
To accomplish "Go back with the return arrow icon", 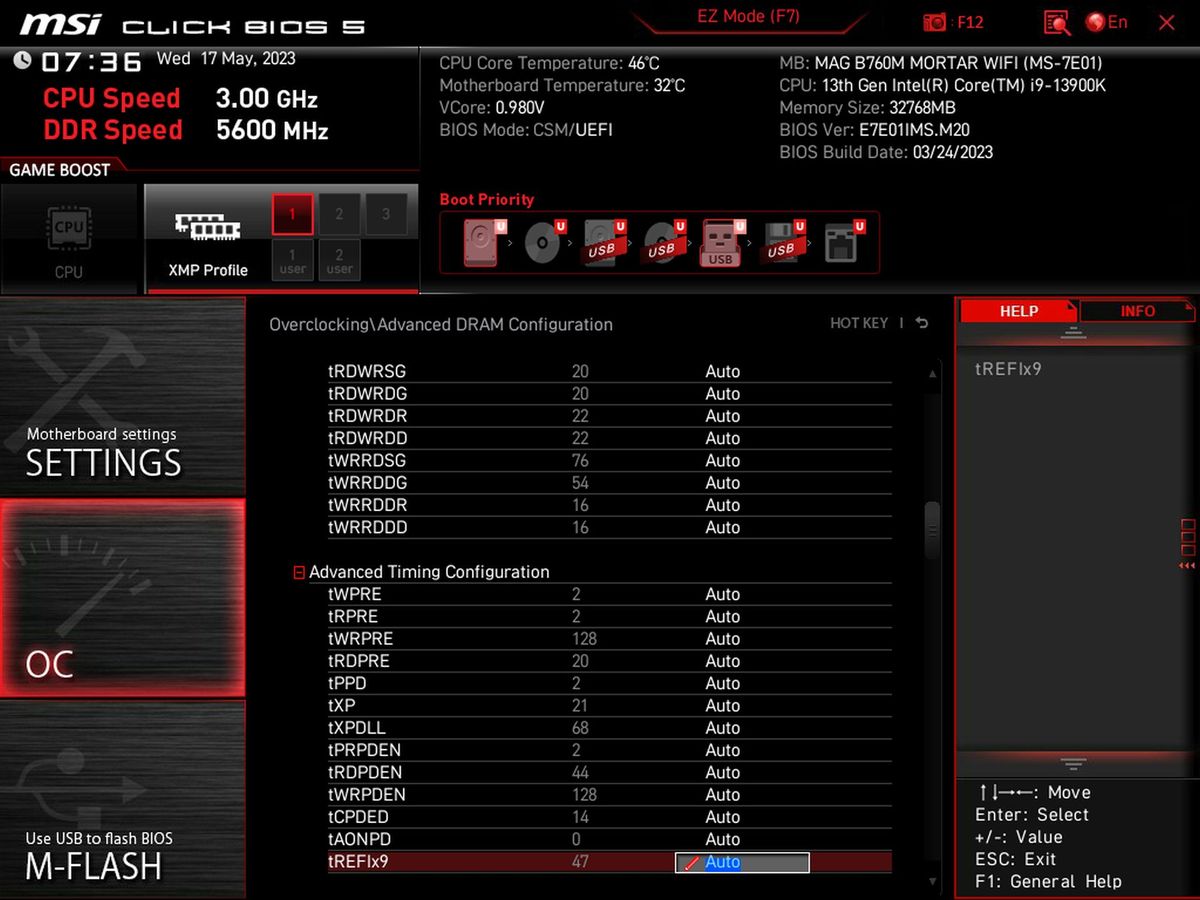I will tap(922, 323).
